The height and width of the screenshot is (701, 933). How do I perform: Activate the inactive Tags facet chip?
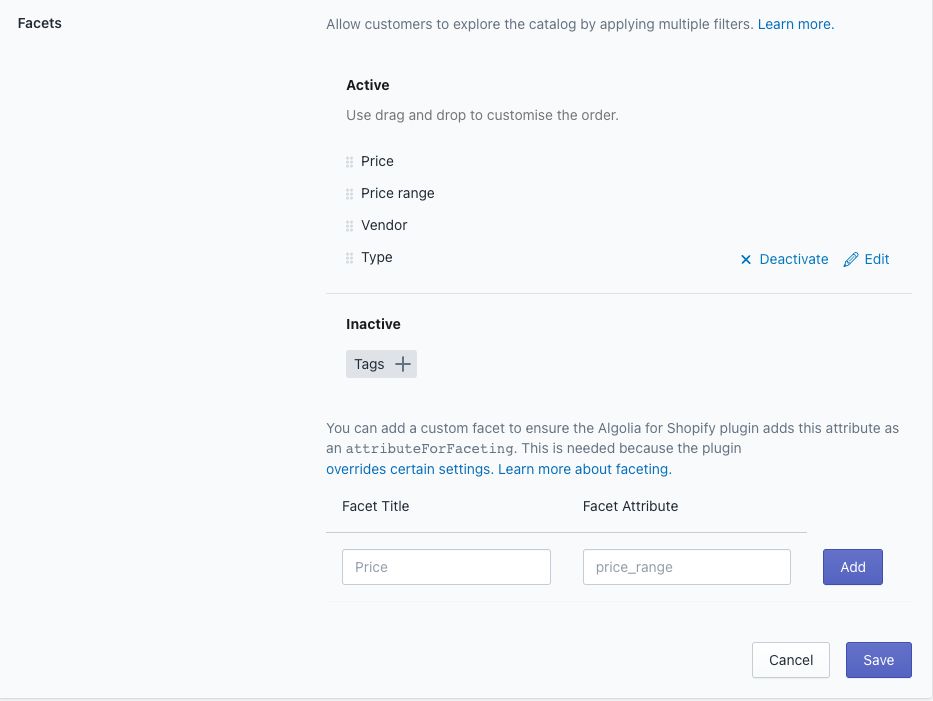click(x=381, y=364)
